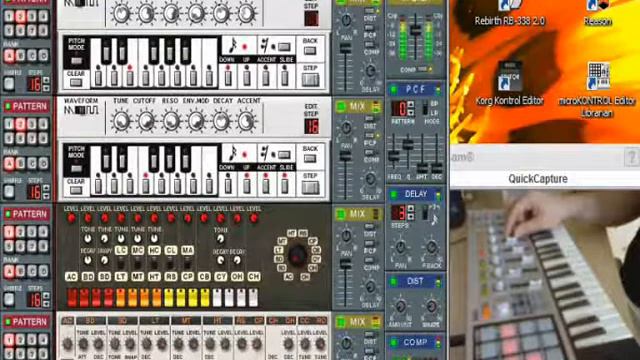Viewport: 640px width, 360px height.
Task: Click the 808 instrument selector dial
Action: click(x=298, y=255)
